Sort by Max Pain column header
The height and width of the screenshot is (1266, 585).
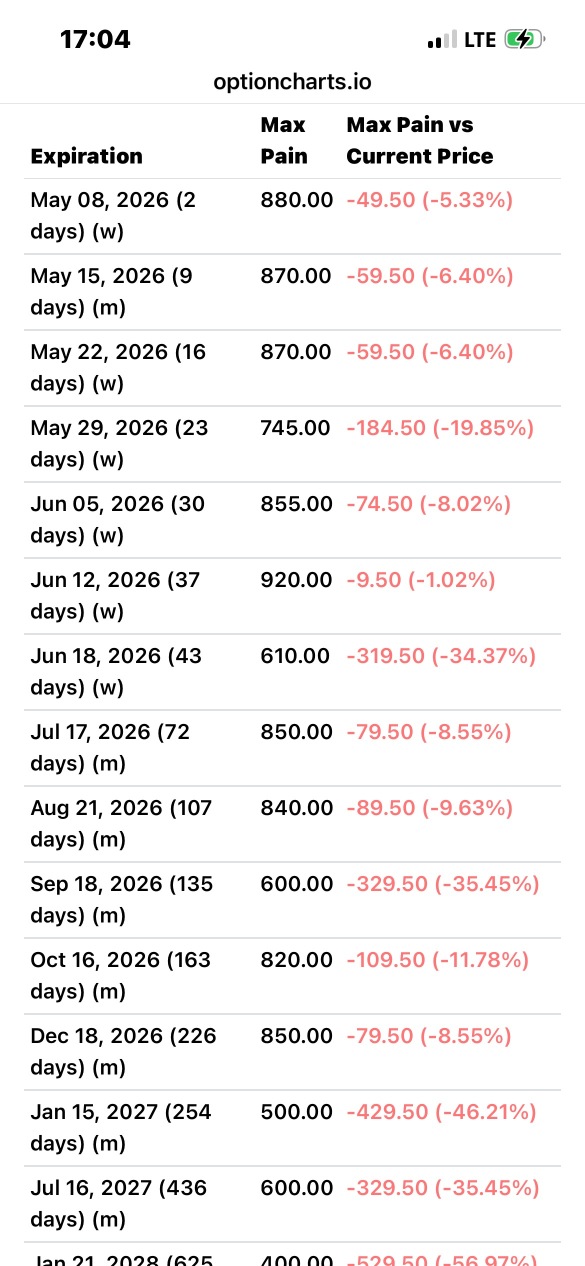pyautogui.click(x=285, y=141)
